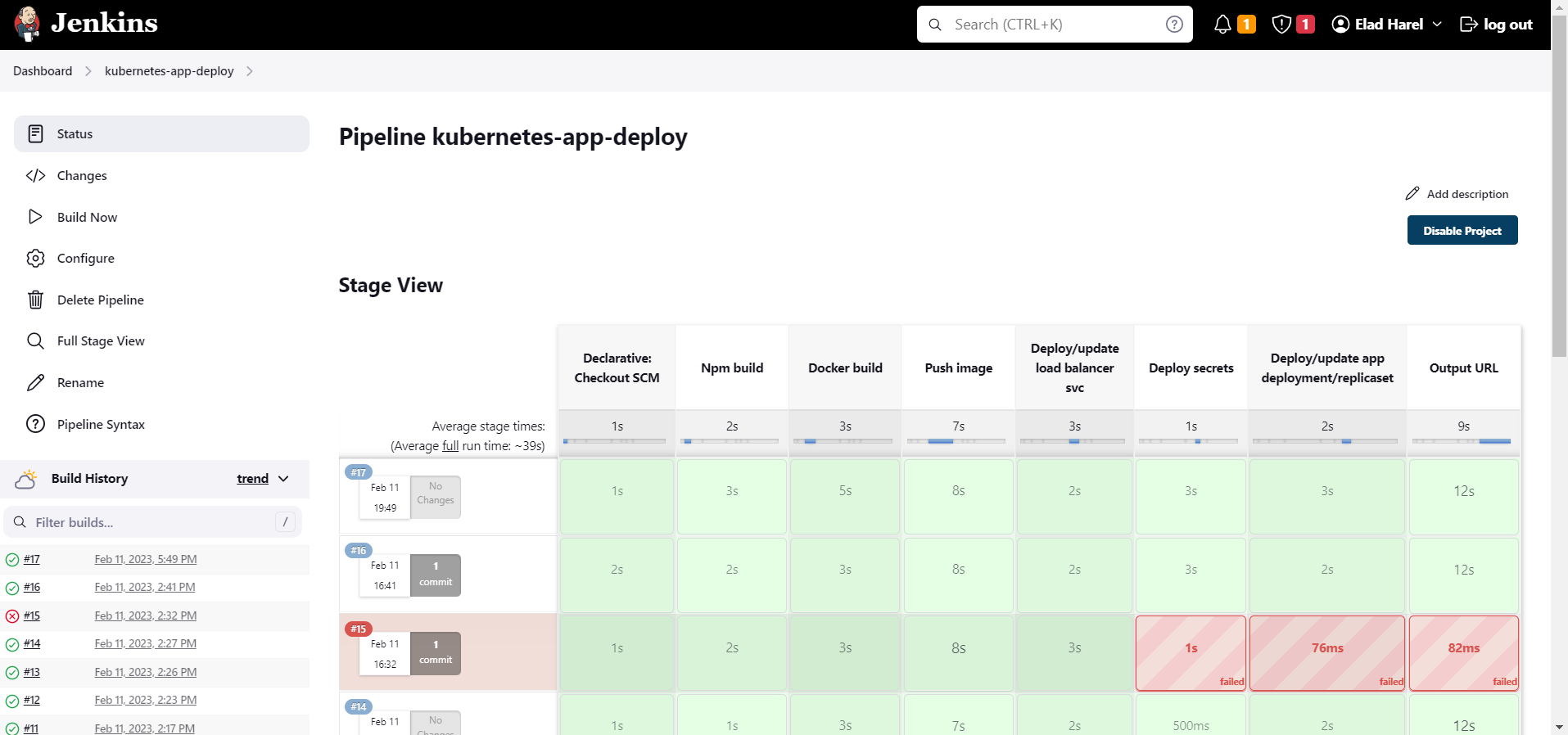Click failed Output URL 82ms cell
Image resolution: width=1568 pixels, height=735 pixels.
[1463, 653]
